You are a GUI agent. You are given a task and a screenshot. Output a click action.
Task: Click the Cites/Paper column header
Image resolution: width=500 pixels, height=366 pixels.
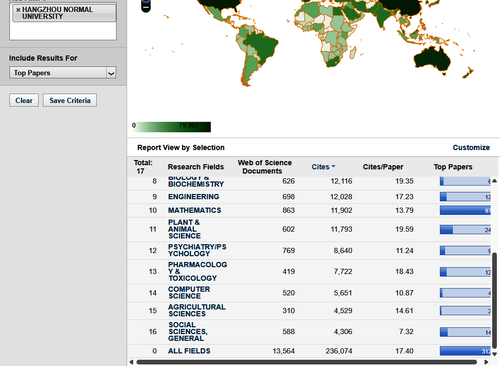pyautogui.click(x=383, y=167)
